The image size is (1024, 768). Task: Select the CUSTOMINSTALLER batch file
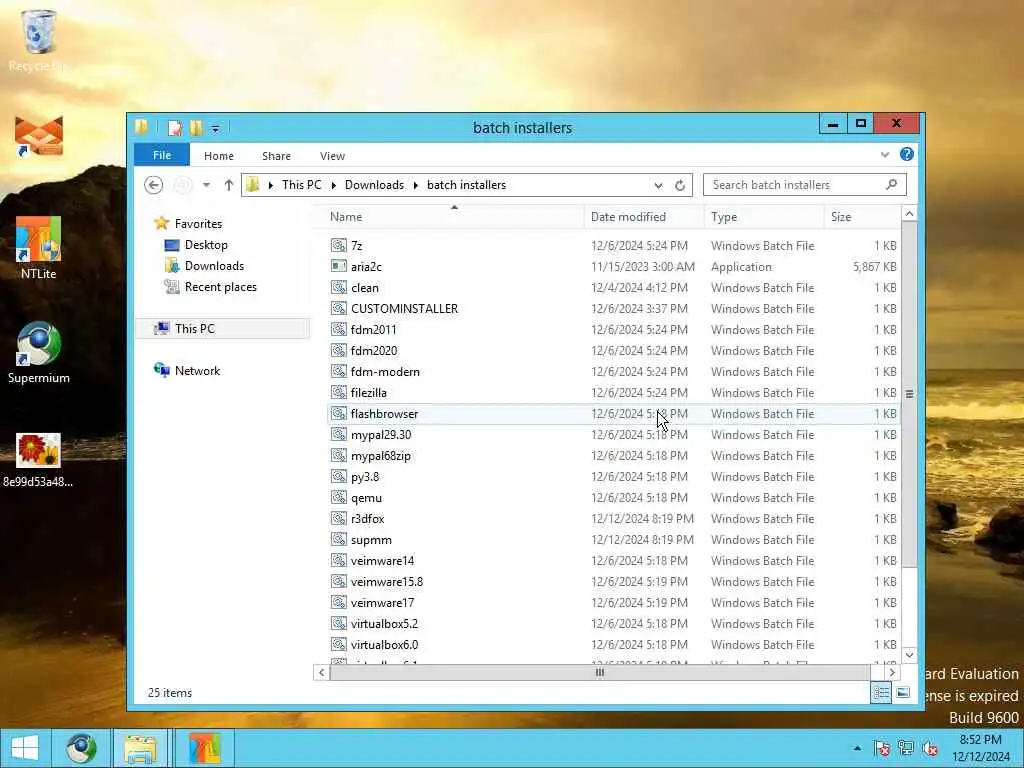click(x=614, y=308)
